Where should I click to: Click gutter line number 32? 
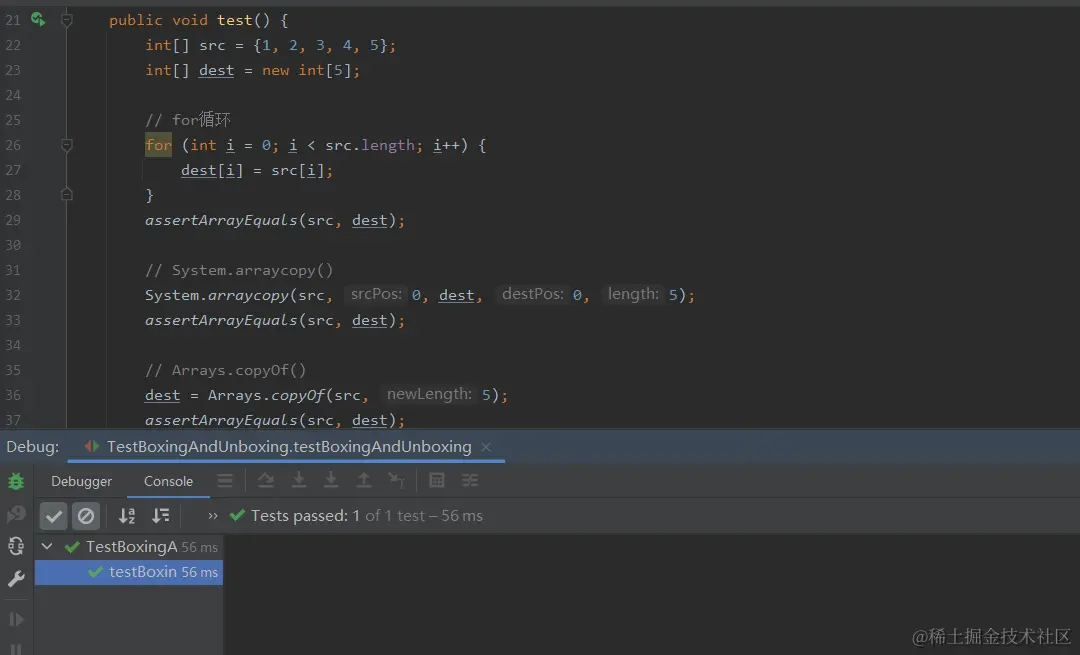(13, 295)
